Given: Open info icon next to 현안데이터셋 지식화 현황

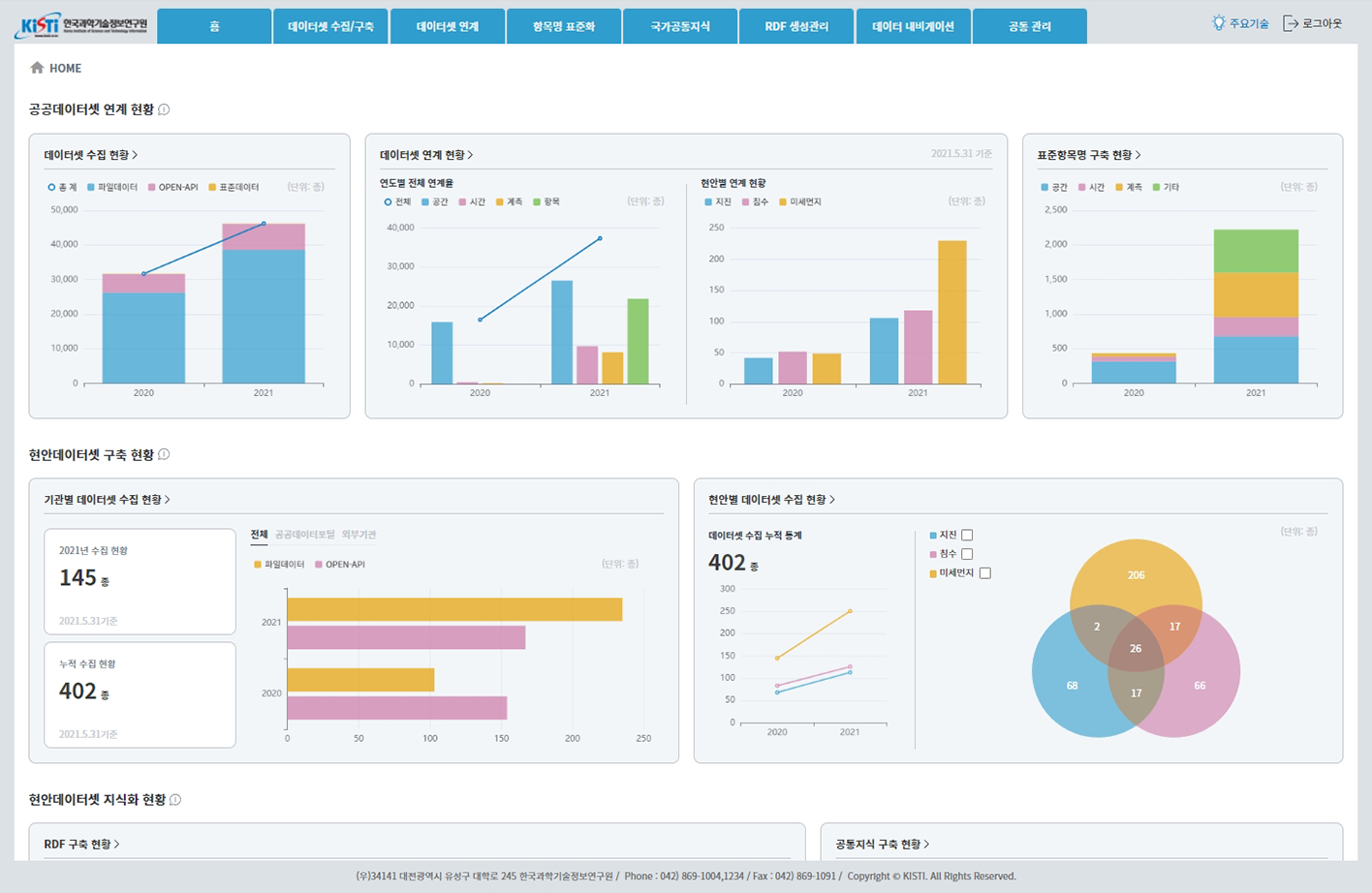Looking at the screenshot, I should pyautogui.click(x=175, y=799).
